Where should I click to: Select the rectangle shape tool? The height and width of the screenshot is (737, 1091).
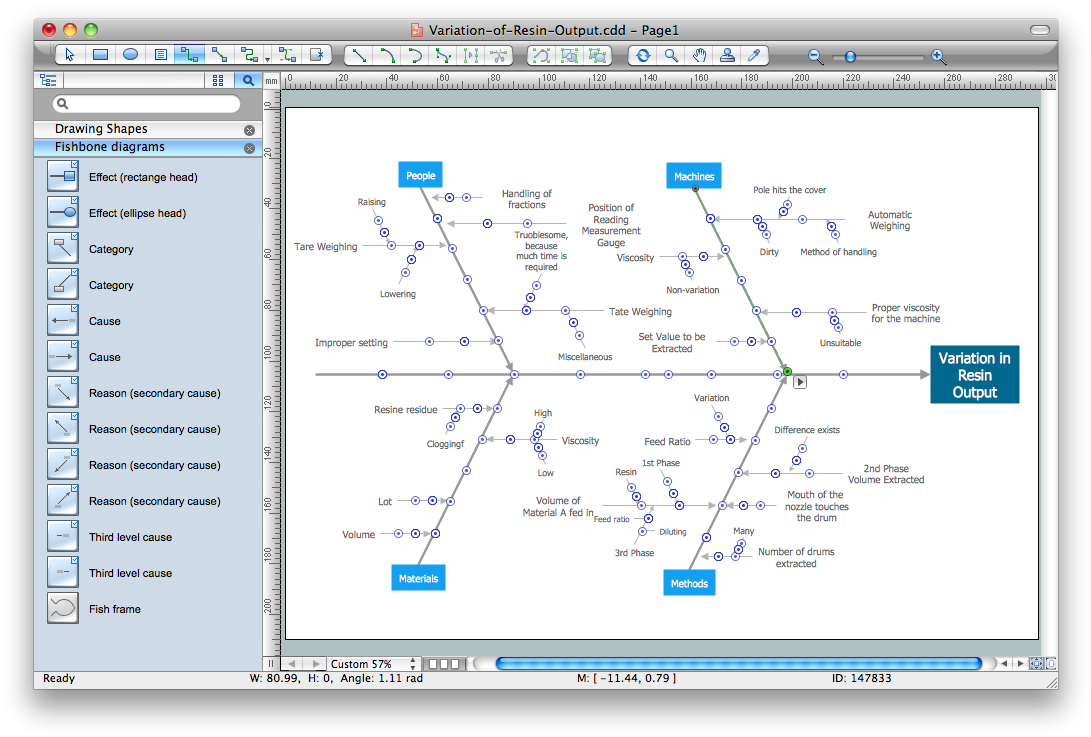coord(100,55)
